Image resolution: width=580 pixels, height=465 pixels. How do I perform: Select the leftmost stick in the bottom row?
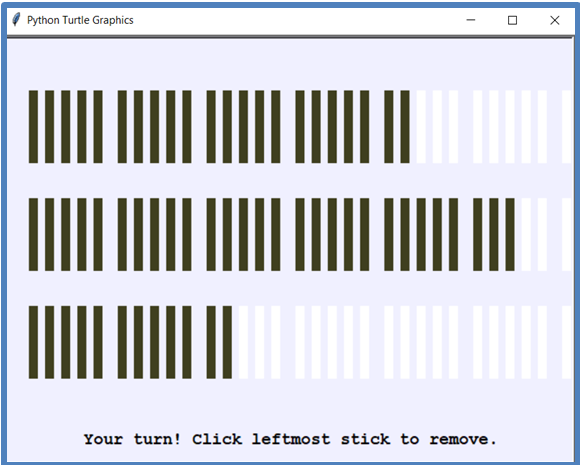33,342
